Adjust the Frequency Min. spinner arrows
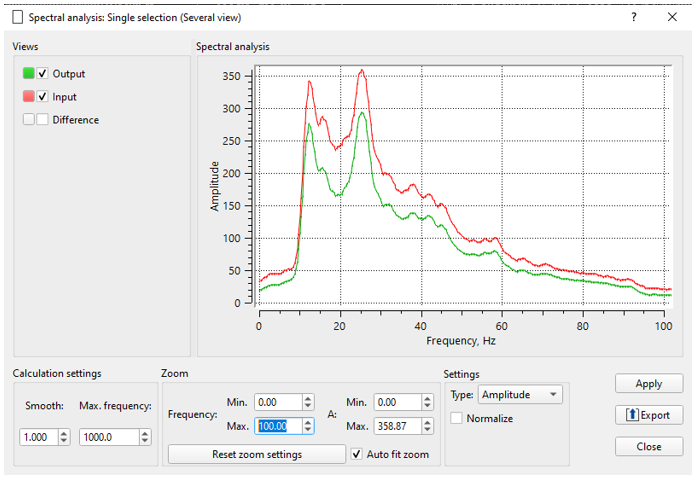Image resolution: width=697 pixels, height=478 pixels. point(307,402)
